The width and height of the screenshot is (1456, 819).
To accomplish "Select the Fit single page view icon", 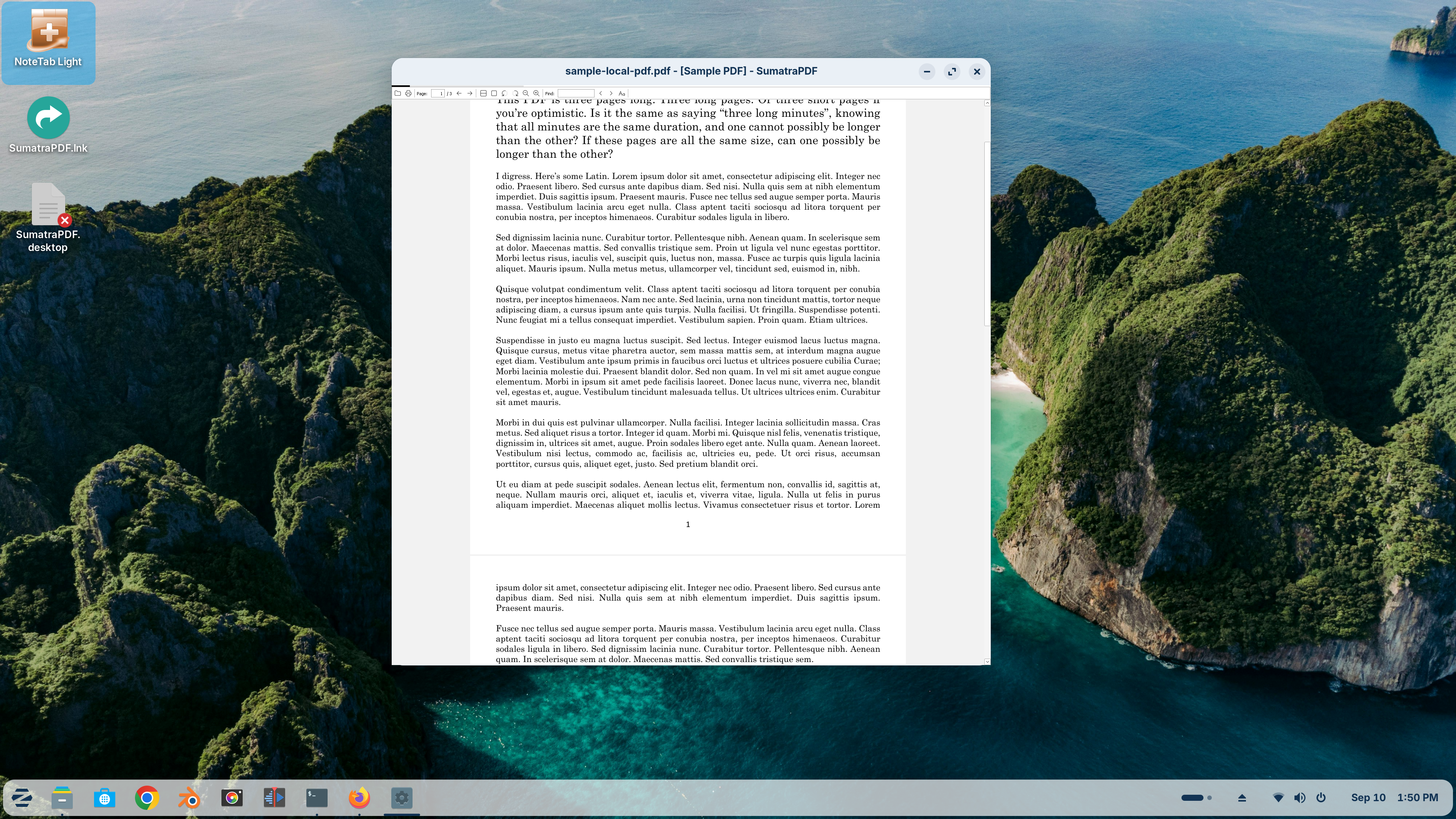I will pyautogui.click(x=494, y=93).
